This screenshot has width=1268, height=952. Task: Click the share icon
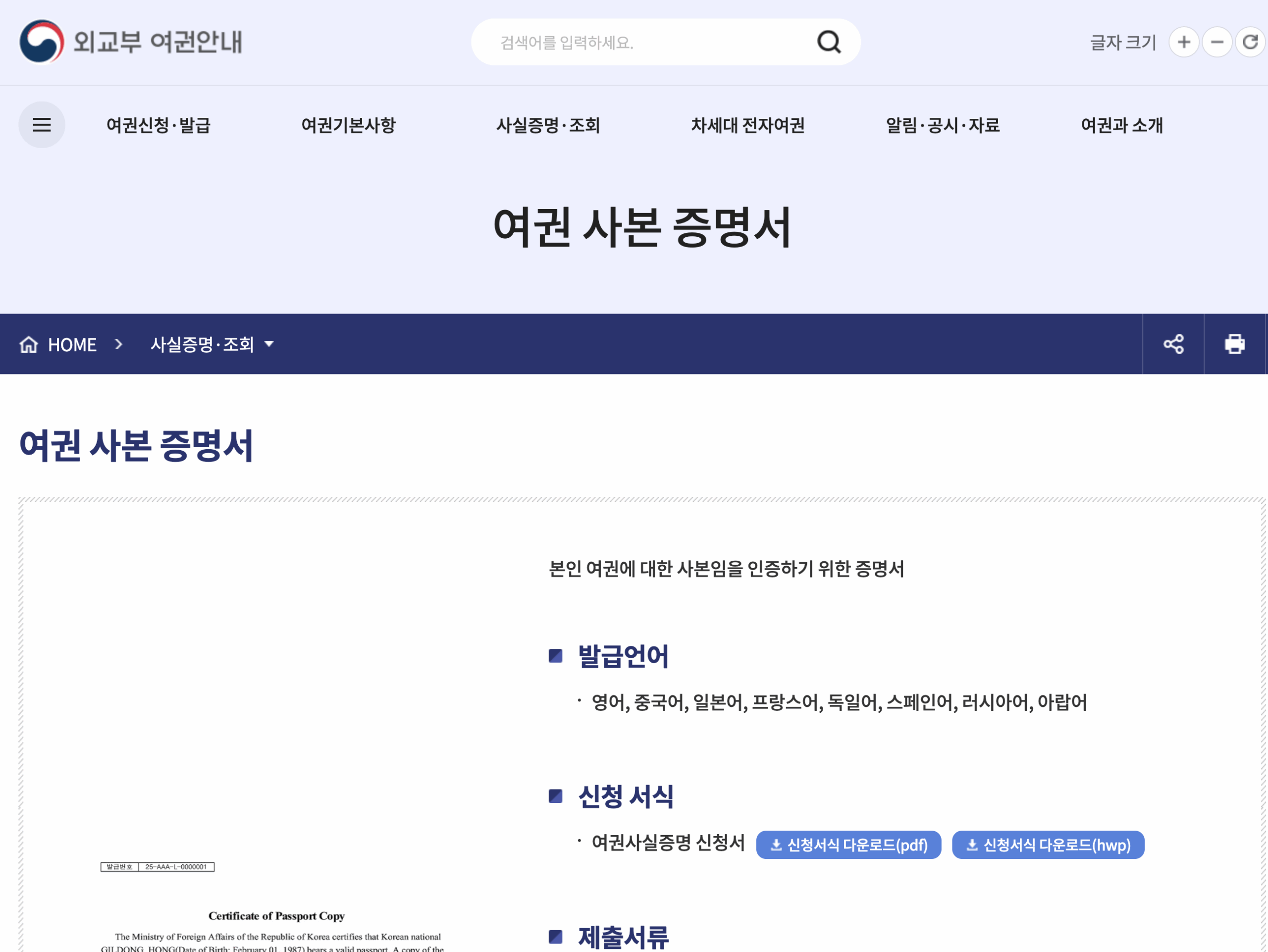1173,344
